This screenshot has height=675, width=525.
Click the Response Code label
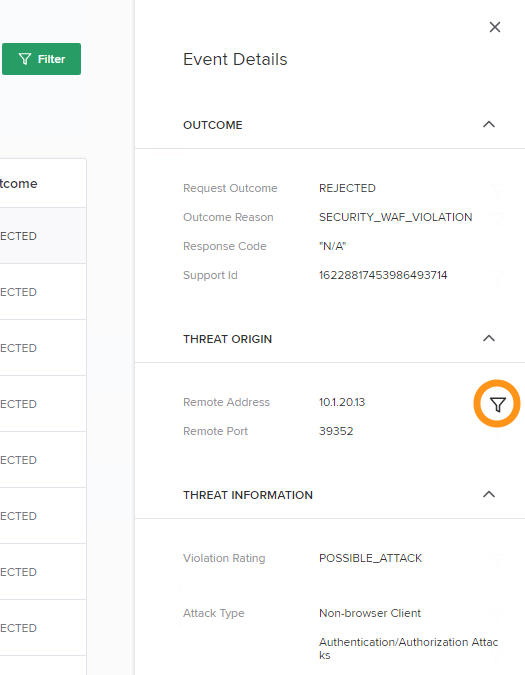point(225,246)
